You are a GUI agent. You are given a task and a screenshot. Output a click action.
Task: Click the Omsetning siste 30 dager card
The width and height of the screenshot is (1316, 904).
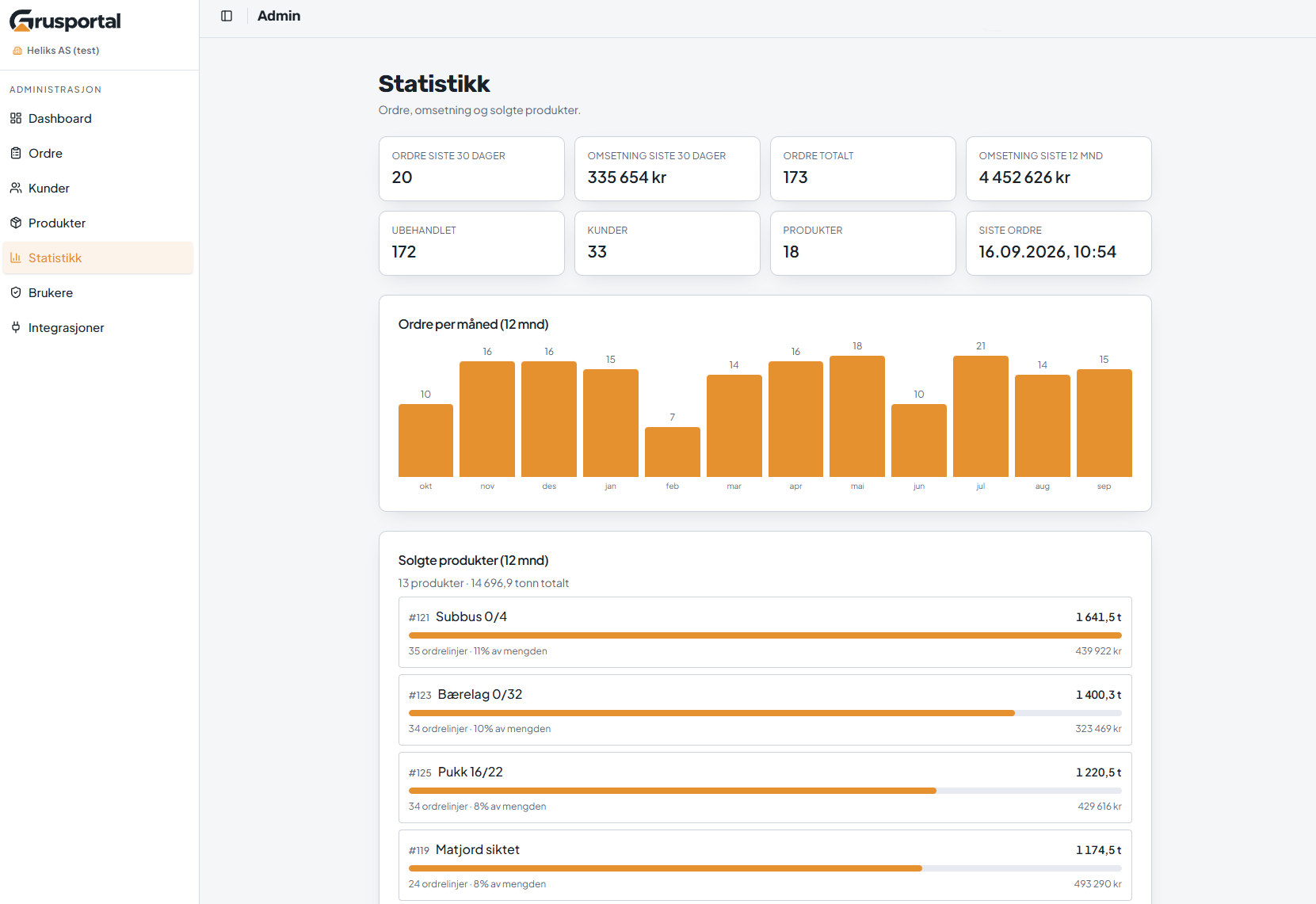pyautogui.click(x=667, y=169)
